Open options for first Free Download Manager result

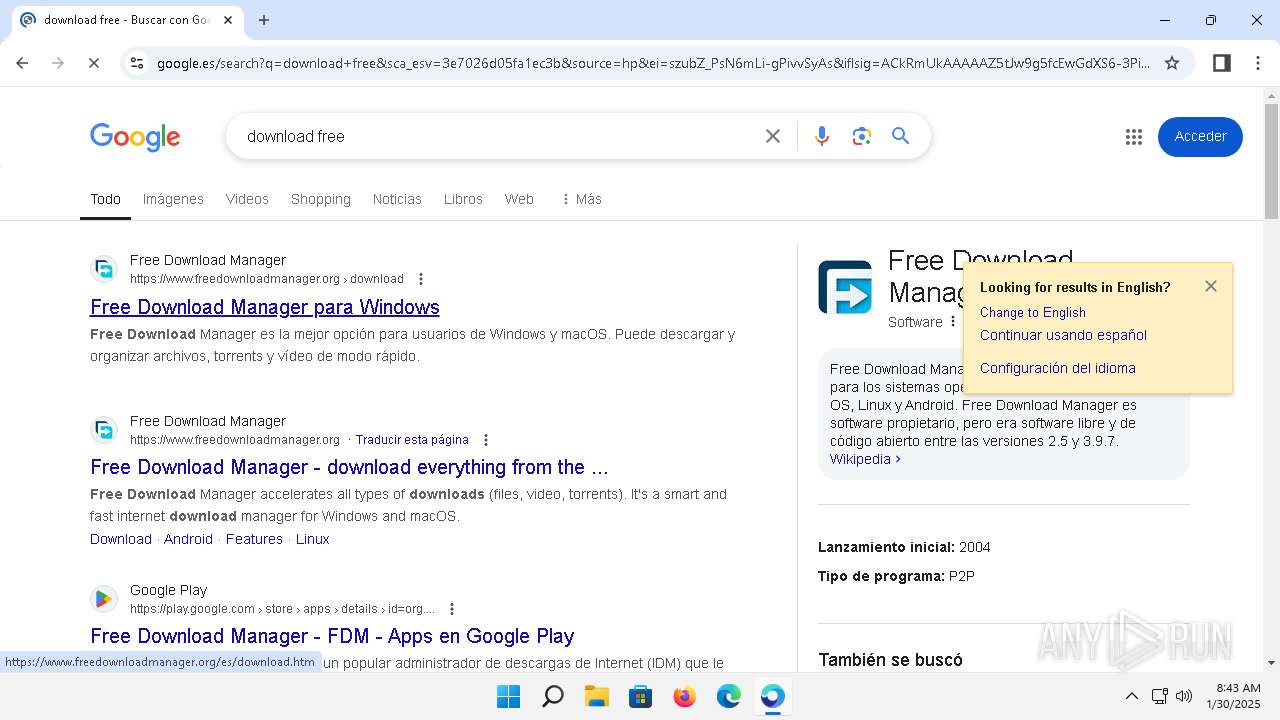click(x=421, y=279)
